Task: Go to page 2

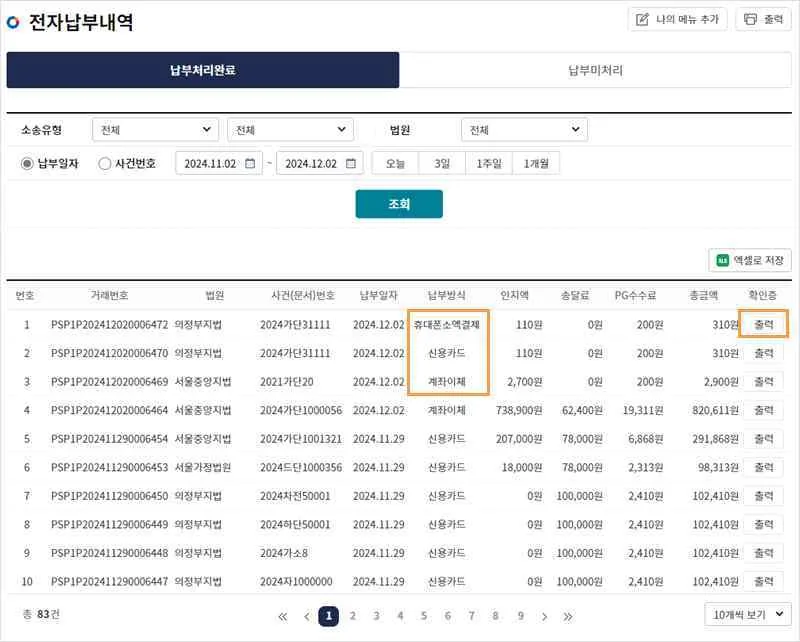Action: pos(353,616)
